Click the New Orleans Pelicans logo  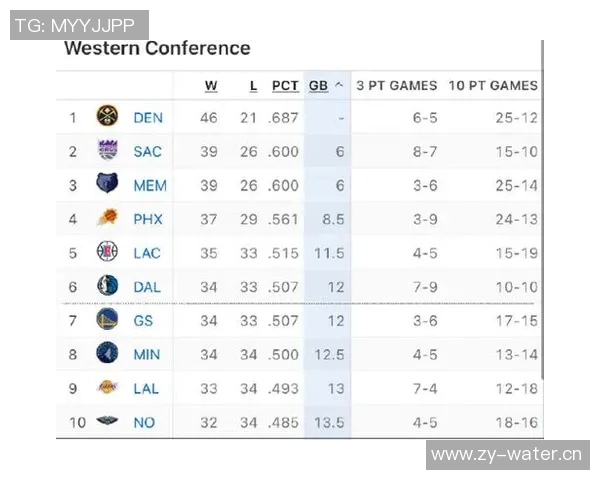coord(107,422)
